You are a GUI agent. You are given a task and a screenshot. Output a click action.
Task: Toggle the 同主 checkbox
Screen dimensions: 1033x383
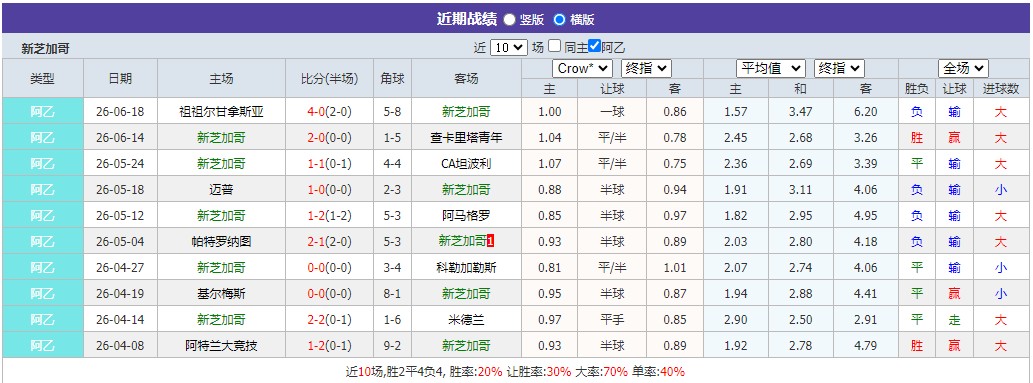pos(555,46)
